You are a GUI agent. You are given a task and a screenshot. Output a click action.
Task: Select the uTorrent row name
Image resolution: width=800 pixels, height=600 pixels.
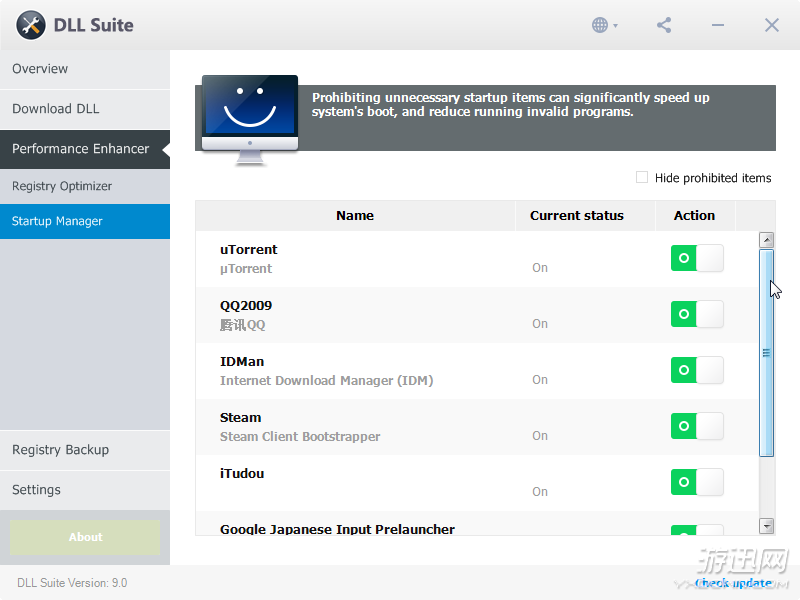[x=248, y=250]
